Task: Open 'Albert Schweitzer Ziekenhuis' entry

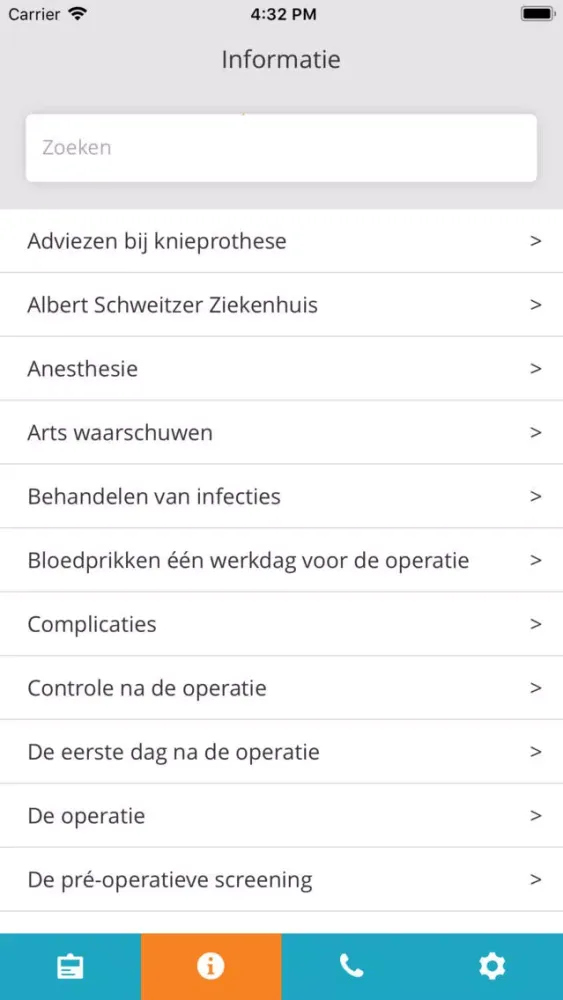Action: (x=281, y=305)
